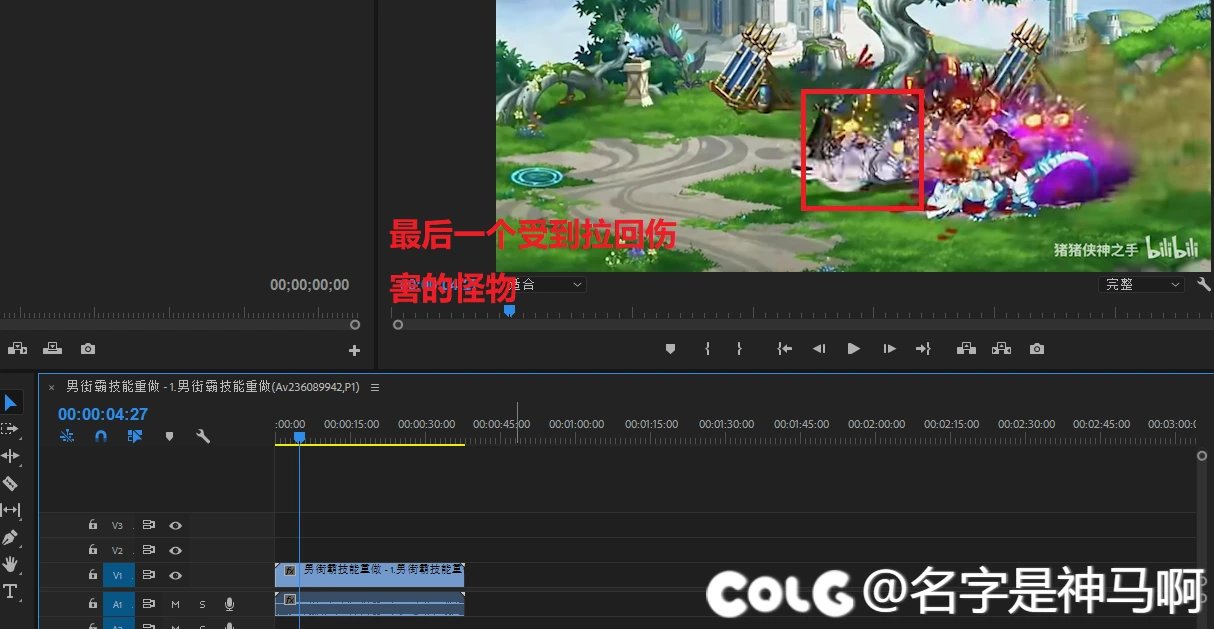Click timeline timecode 00:00:04:27
This screenshot has width=1214, height=629.
[x=103, y=414]
